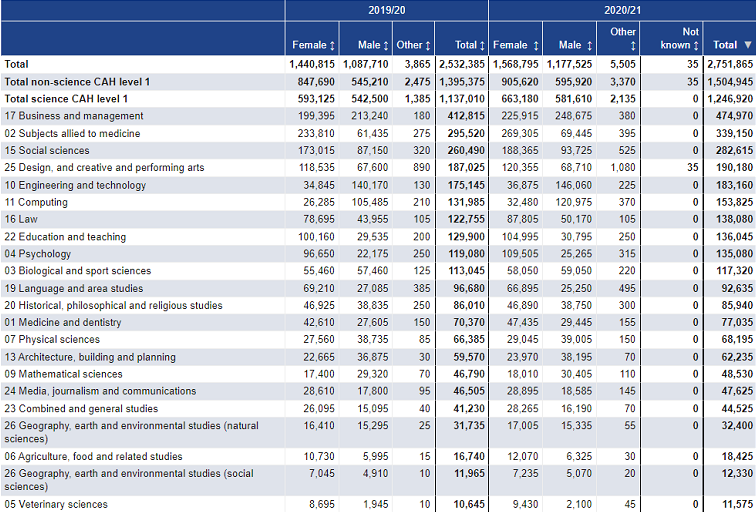Sort by Not known column arrow
756x512 pixels.
click(x=696, y=46)
